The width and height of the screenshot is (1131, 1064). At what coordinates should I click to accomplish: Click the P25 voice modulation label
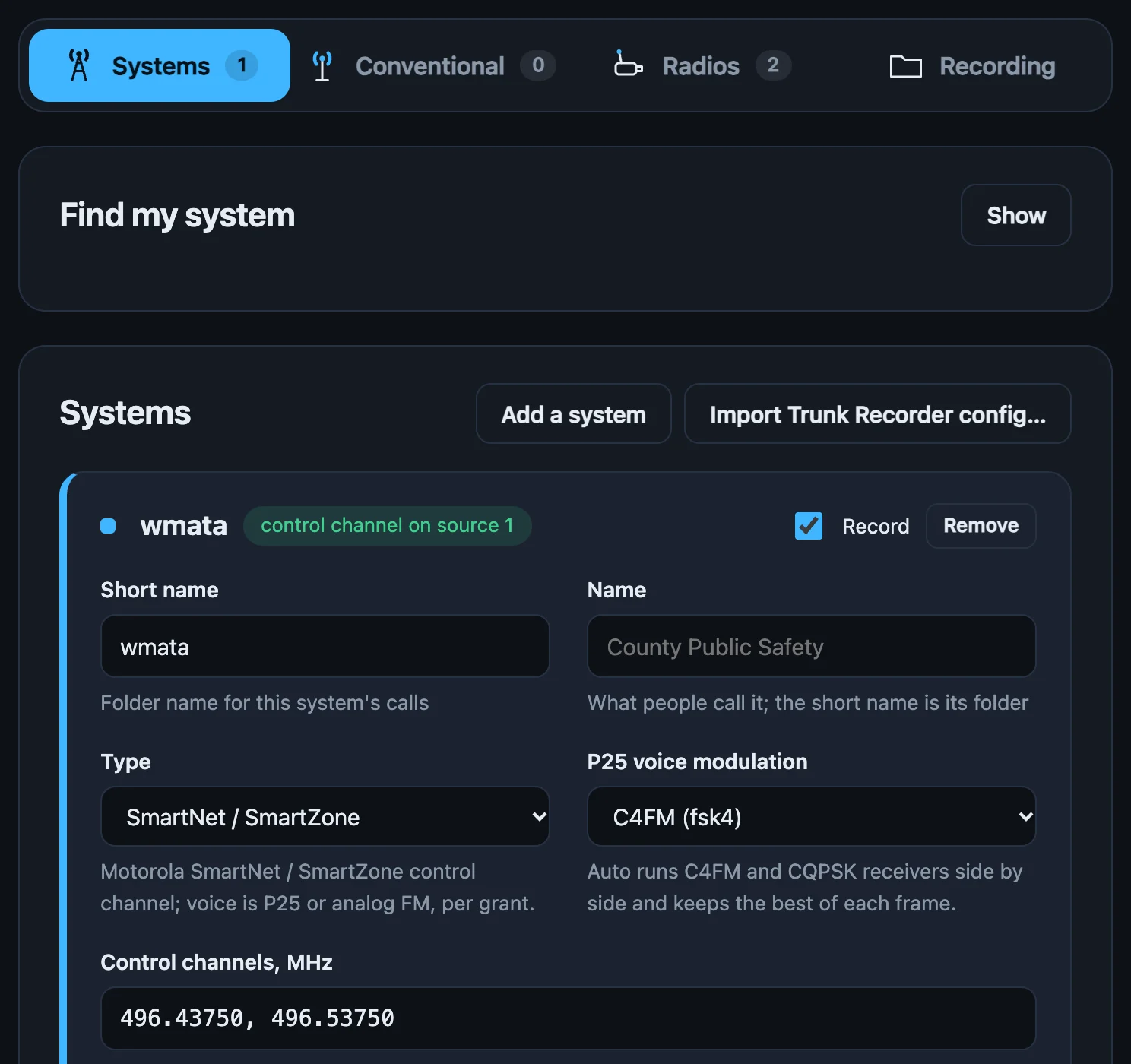(698, 762)
